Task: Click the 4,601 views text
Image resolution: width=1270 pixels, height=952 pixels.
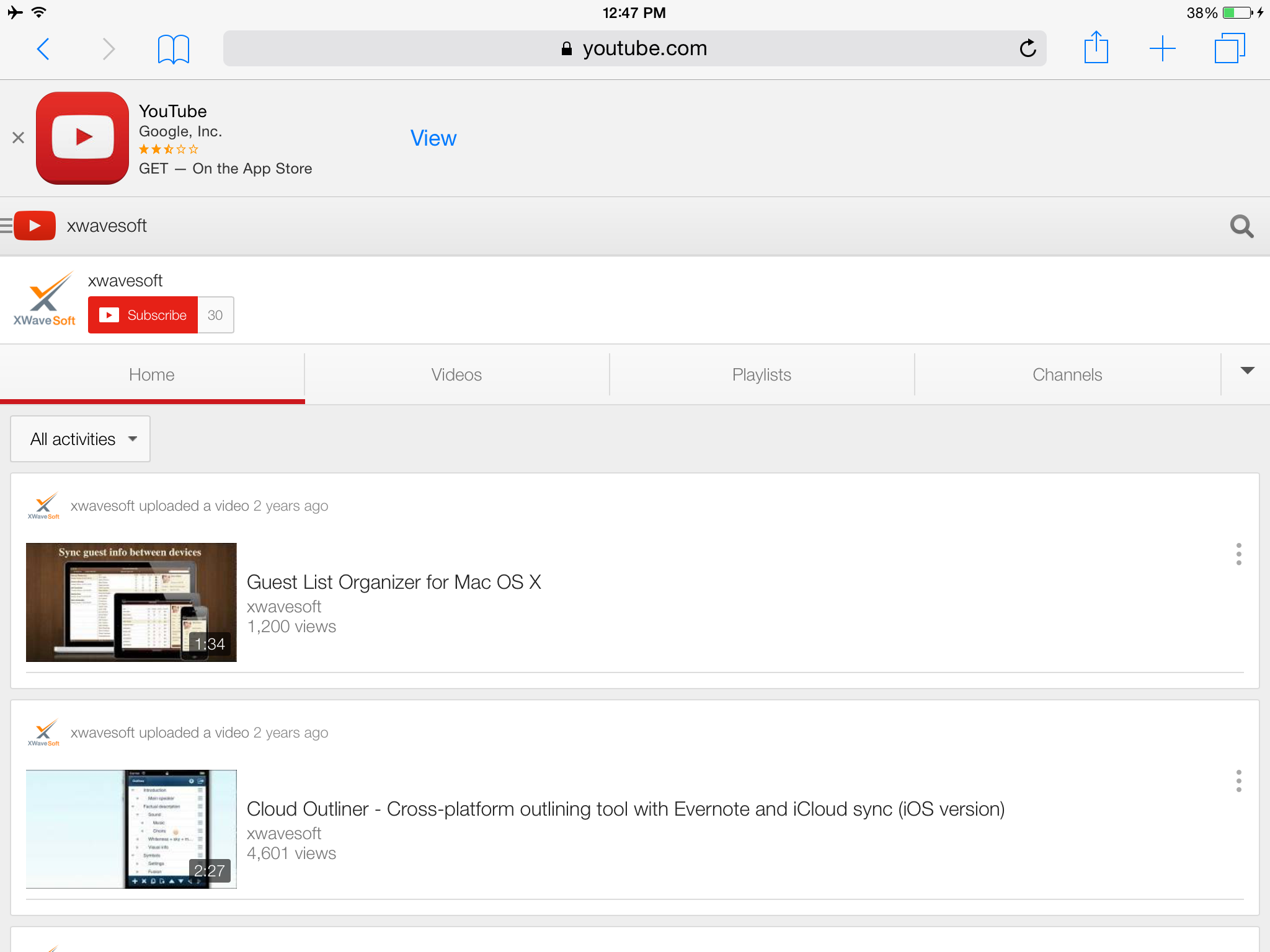Action: pos(291,853)
